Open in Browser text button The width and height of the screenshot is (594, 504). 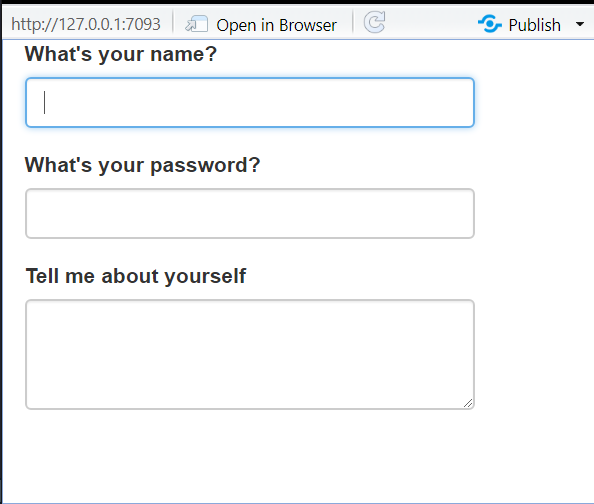click(276, 25)
